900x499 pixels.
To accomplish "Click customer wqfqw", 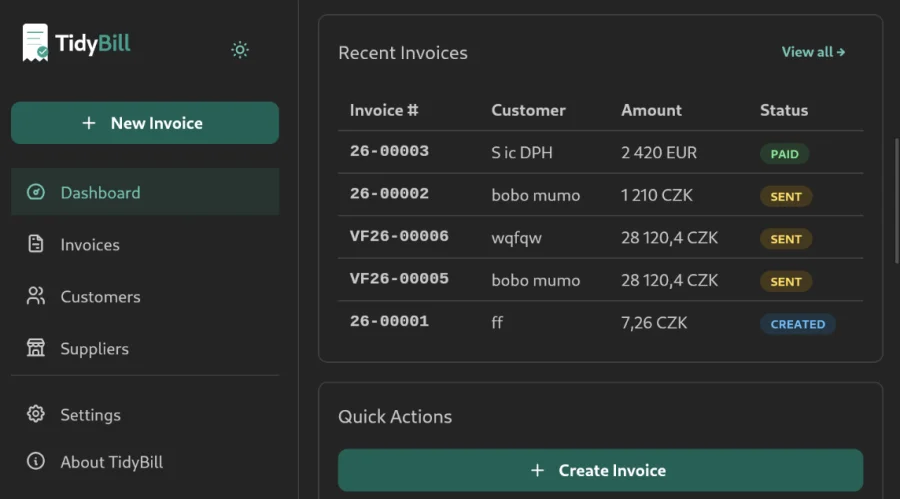I will [x=516, y=238].
